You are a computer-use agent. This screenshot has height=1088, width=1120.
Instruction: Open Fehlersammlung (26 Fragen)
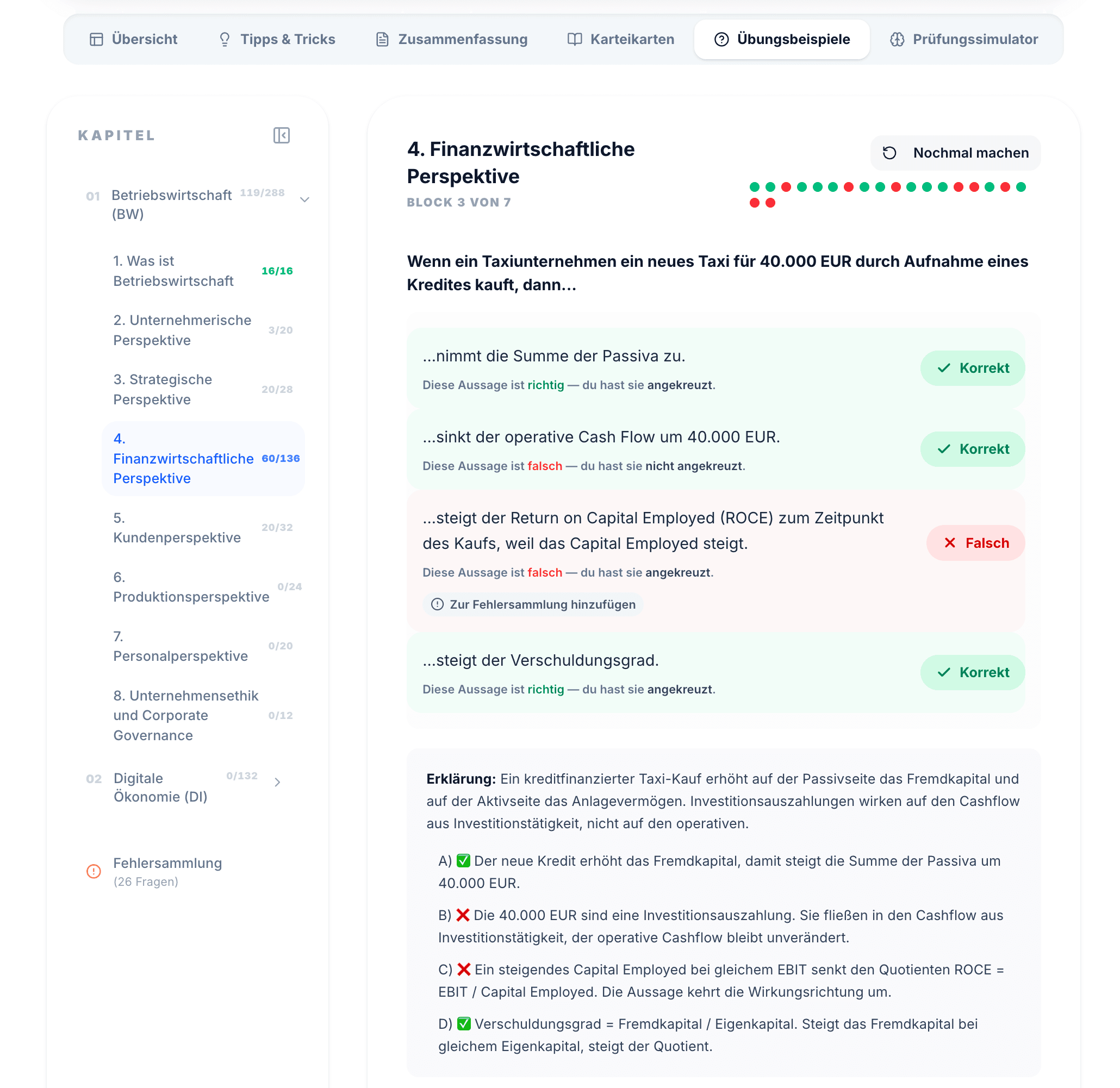coord(167,871)
